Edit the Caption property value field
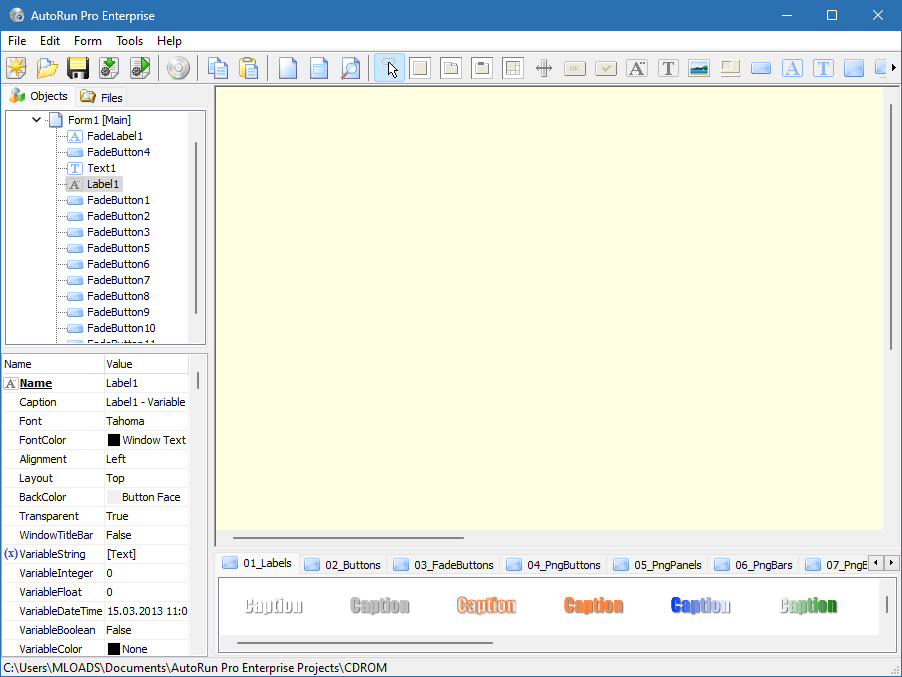This screenshot has width=902, height=677. click(146, 402)
